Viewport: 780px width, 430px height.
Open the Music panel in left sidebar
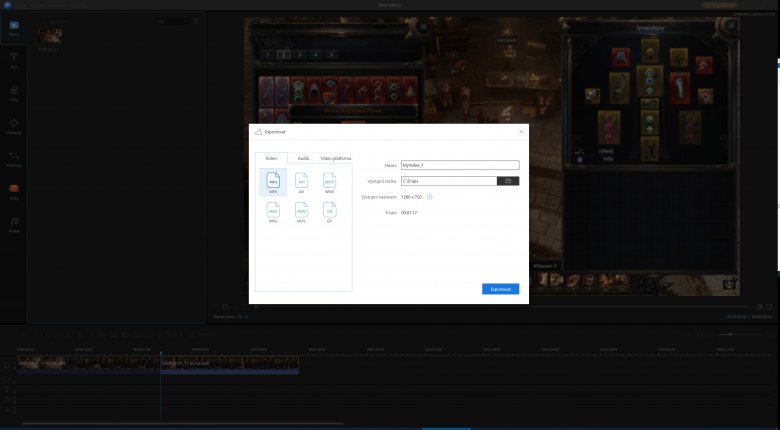click(14, 224)
